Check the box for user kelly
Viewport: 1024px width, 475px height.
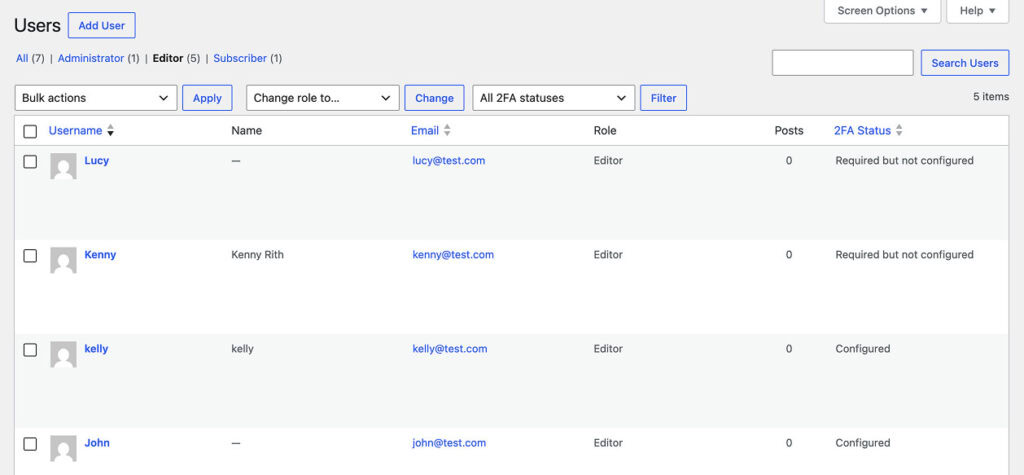coord(30,350)
